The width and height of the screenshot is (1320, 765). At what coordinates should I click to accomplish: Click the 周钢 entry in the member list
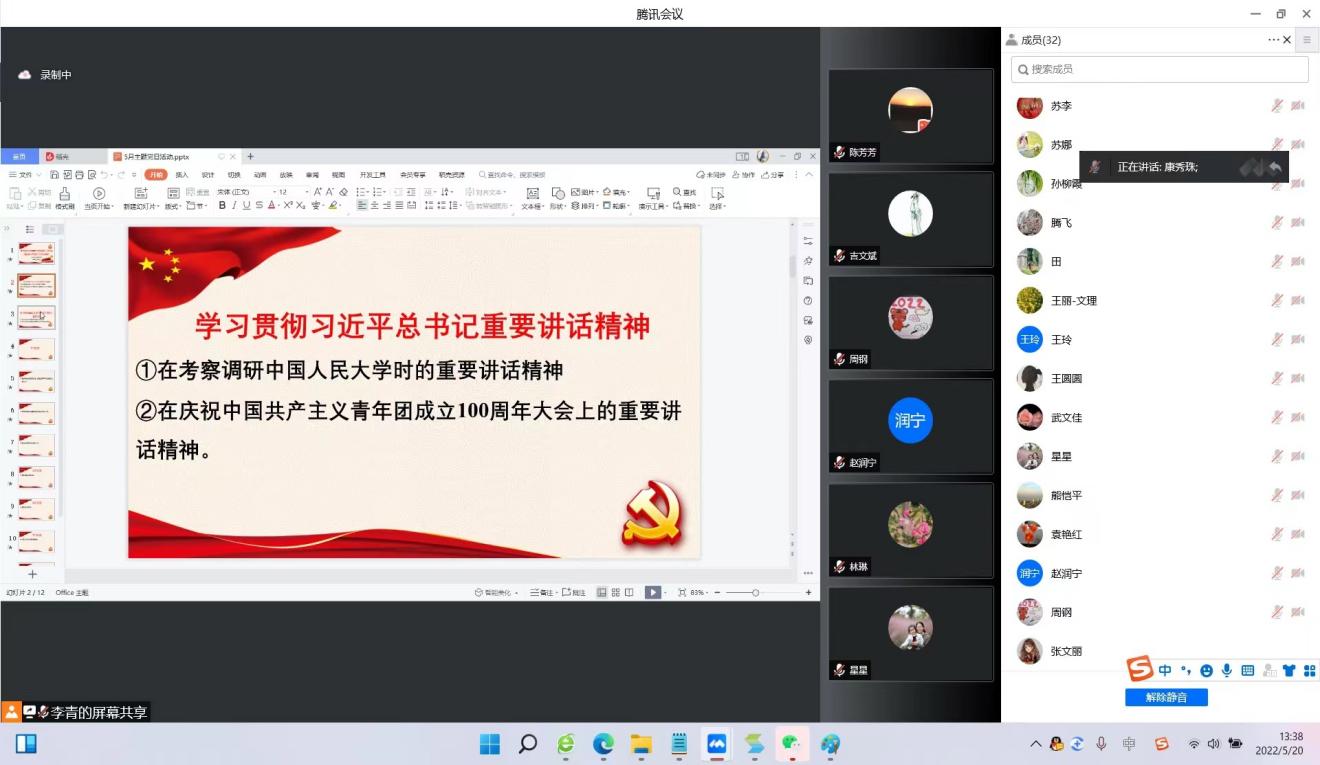tap(1061, 612)
